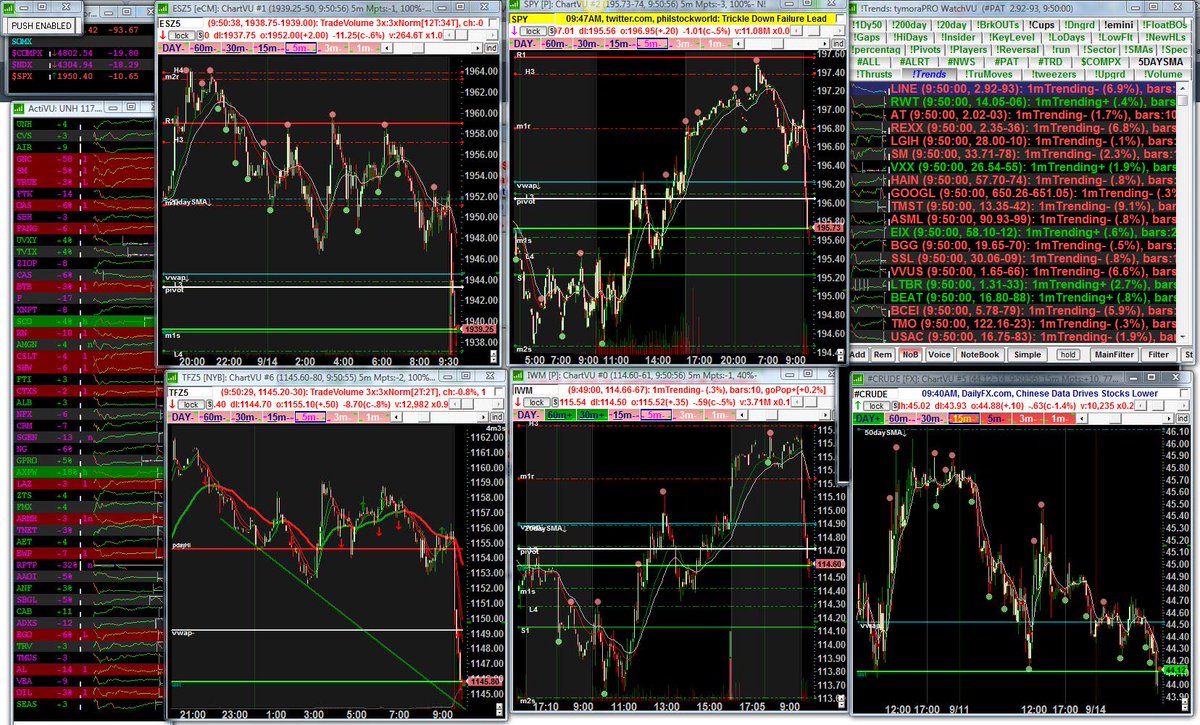
Task: Select the BEAT trending row
Action: (1015, 297)
